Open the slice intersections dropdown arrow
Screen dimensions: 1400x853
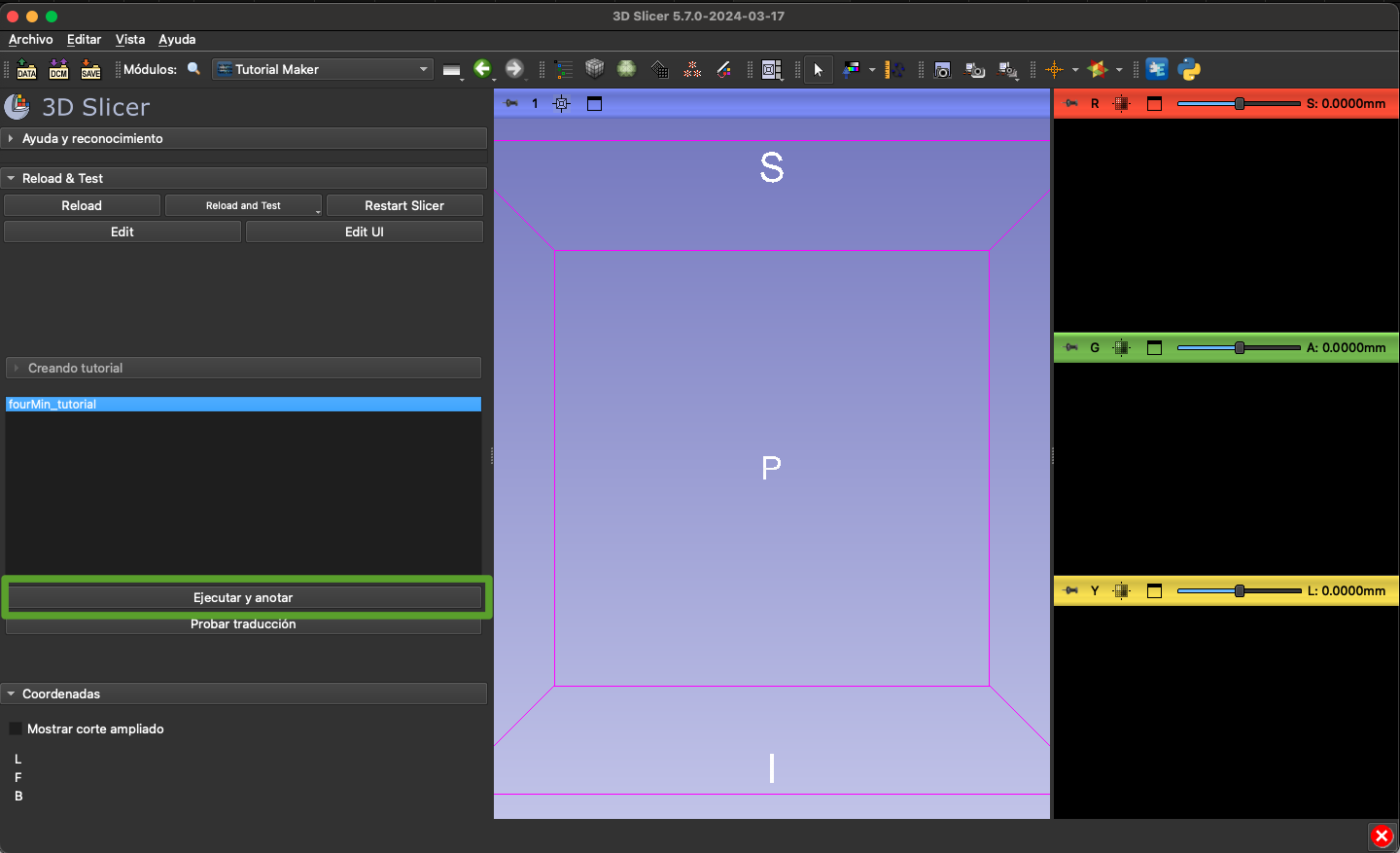1119,69
